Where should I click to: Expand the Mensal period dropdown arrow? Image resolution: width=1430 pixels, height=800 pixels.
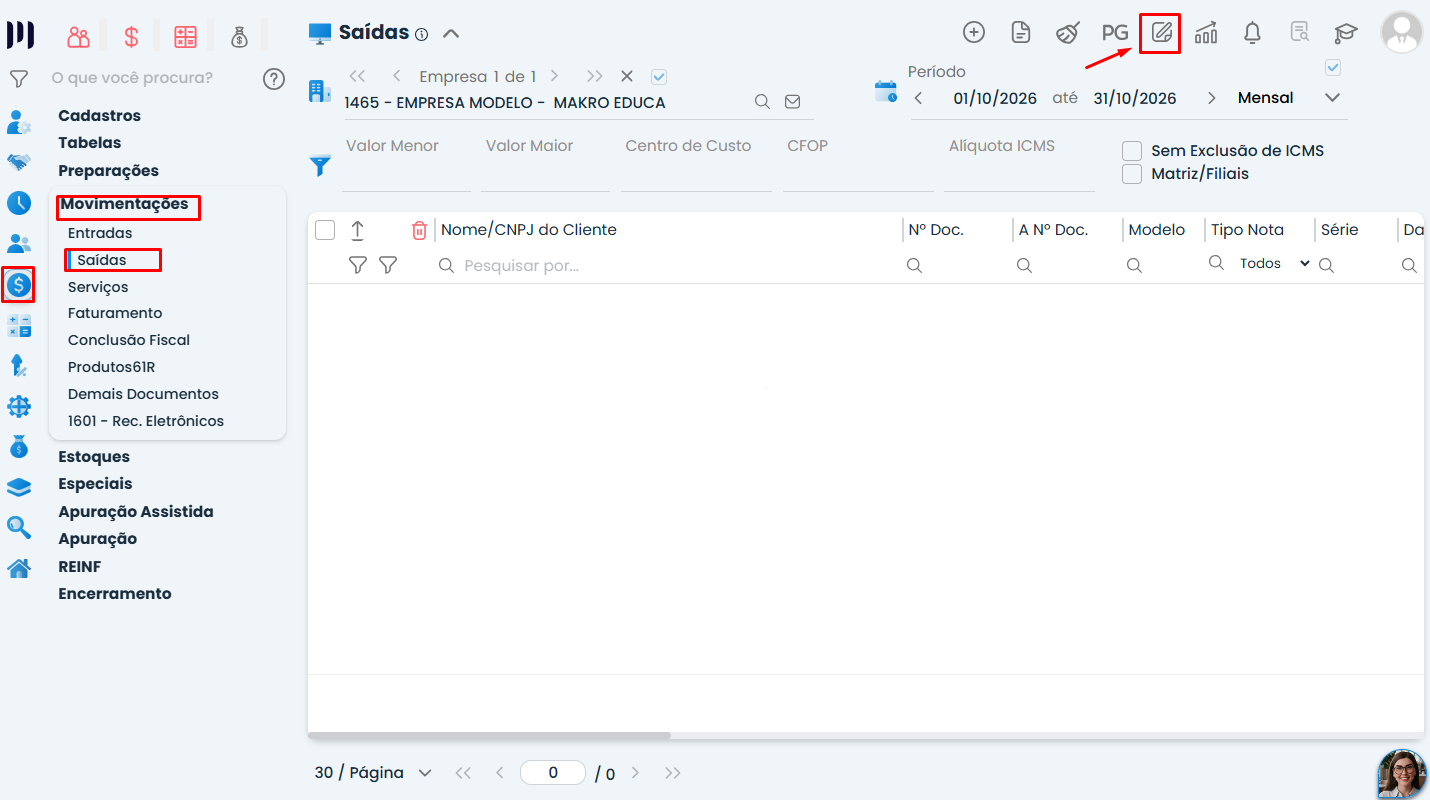[1332, 98]
